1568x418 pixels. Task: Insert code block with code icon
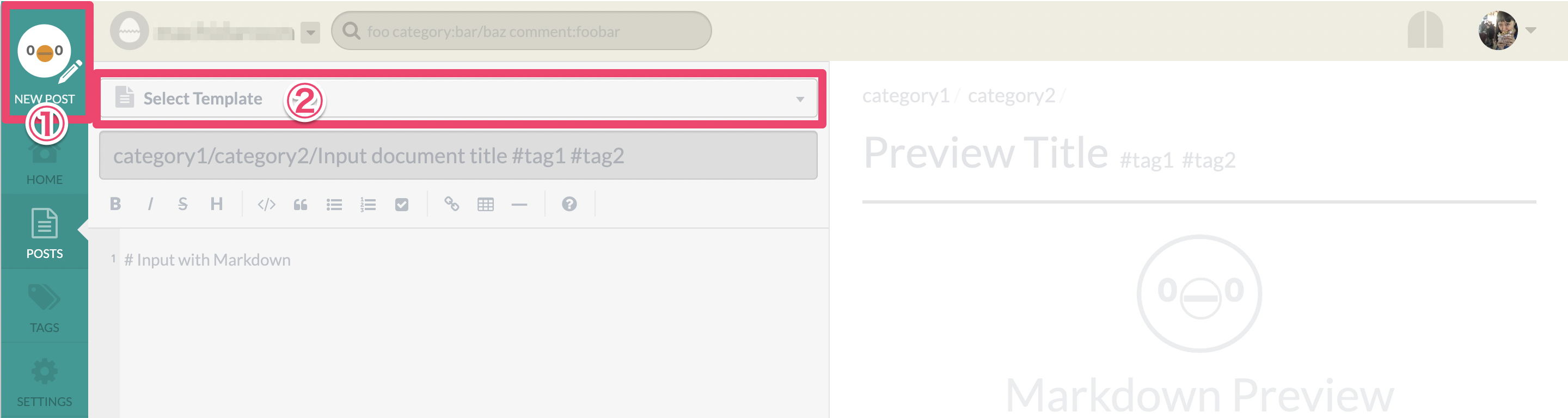[267, 205]
